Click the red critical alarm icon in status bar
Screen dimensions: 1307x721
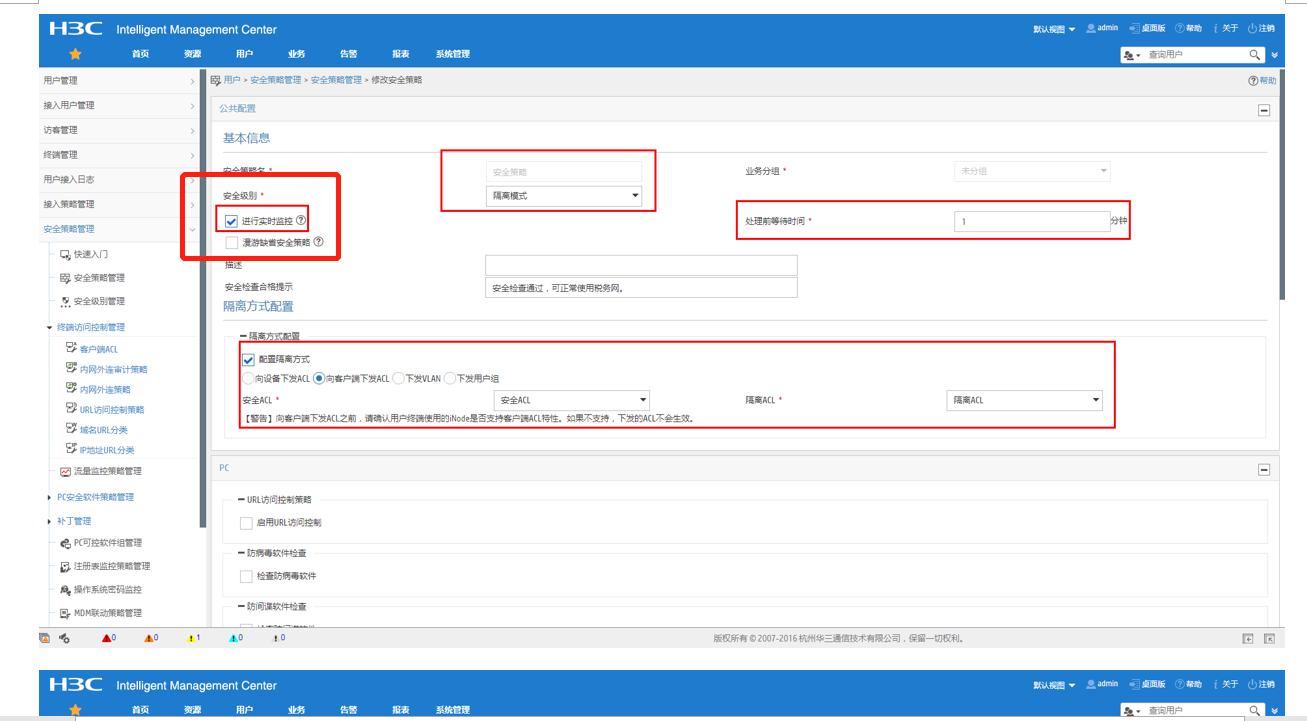[106, 638]
